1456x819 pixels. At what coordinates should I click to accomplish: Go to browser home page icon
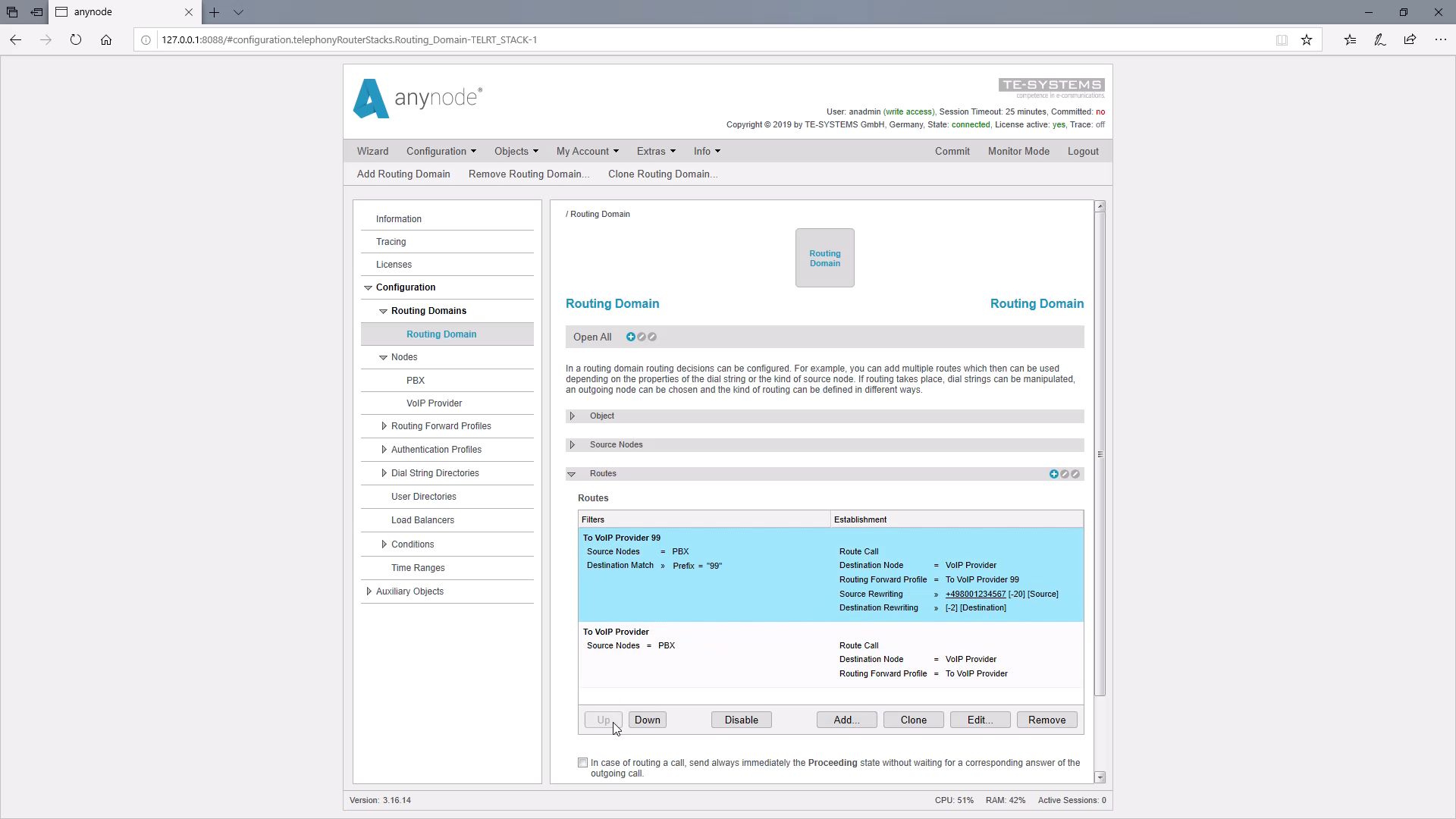coord(106,39)
